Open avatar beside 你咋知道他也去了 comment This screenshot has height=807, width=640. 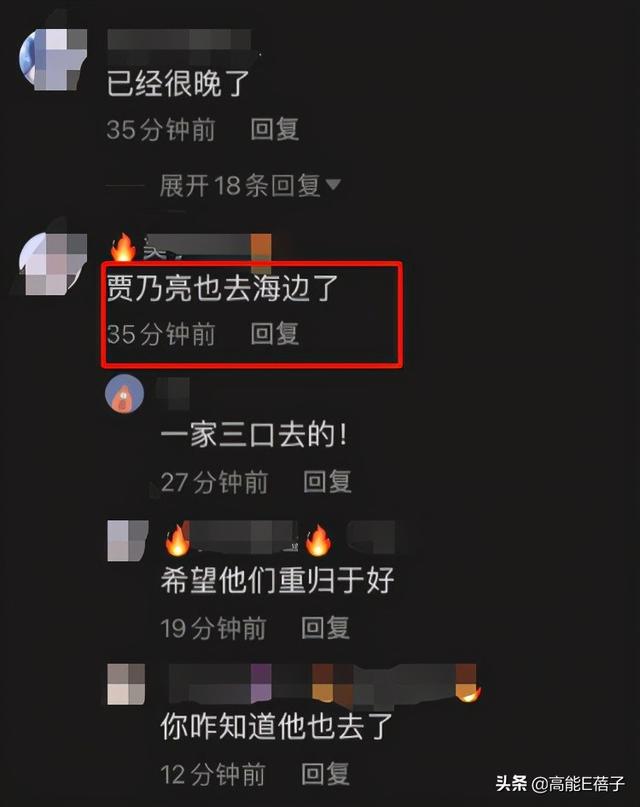pos(126,684)
